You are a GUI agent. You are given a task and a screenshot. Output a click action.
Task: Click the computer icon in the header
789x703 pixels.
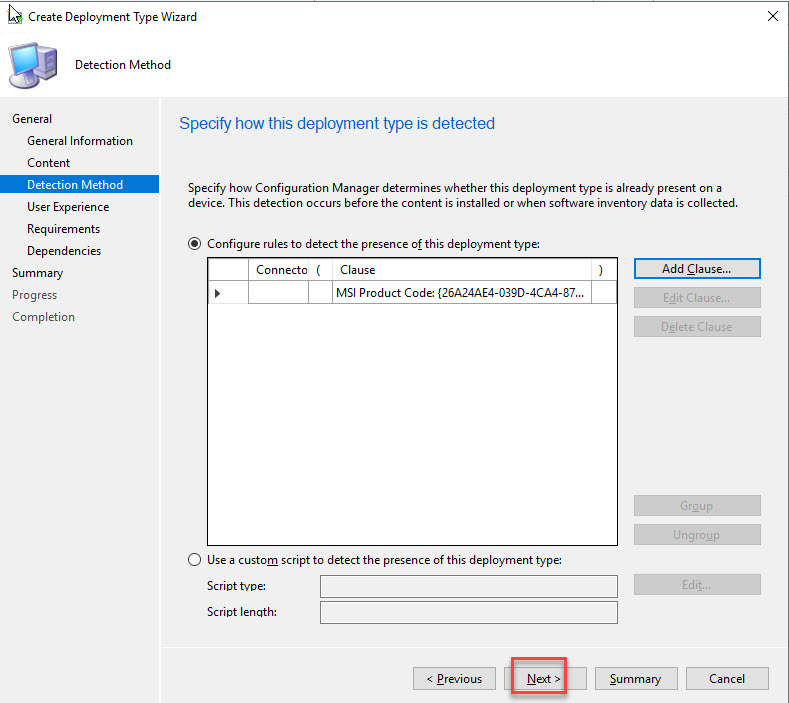[x=31, y=66]
